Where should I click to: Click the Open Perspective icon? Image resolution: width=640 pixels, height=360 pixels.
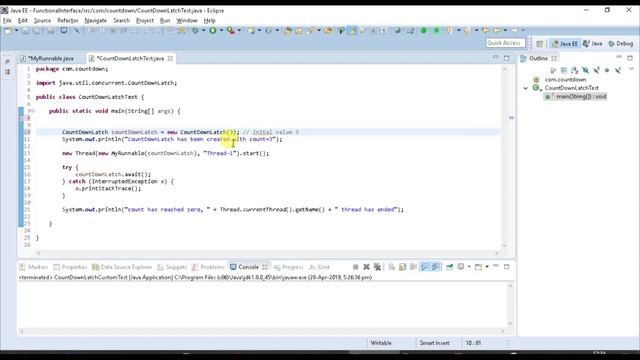[540, 43]
